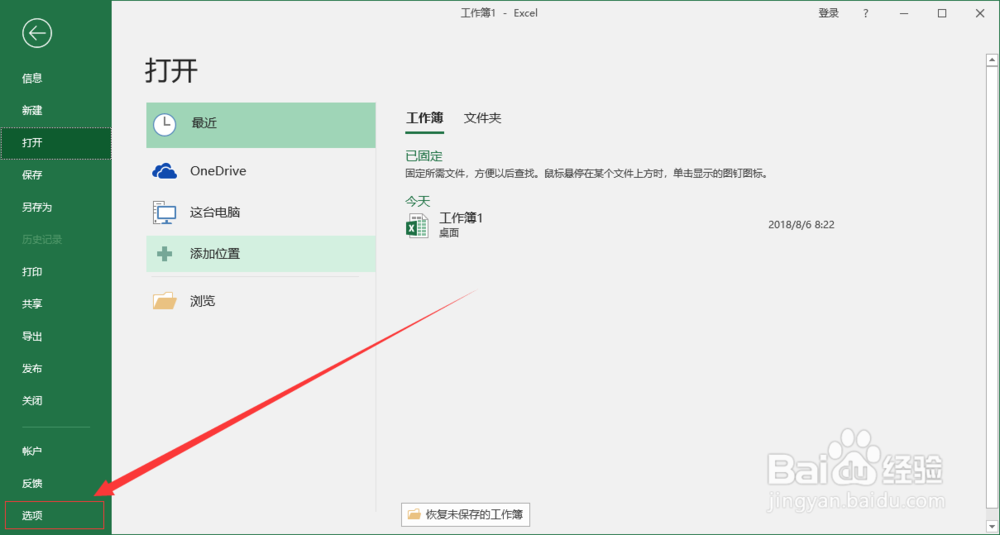The height and width of the screenshot is (535, 1000).
Task: Click the Excel file icon for 工作簿1
Action: pos(417,226)
